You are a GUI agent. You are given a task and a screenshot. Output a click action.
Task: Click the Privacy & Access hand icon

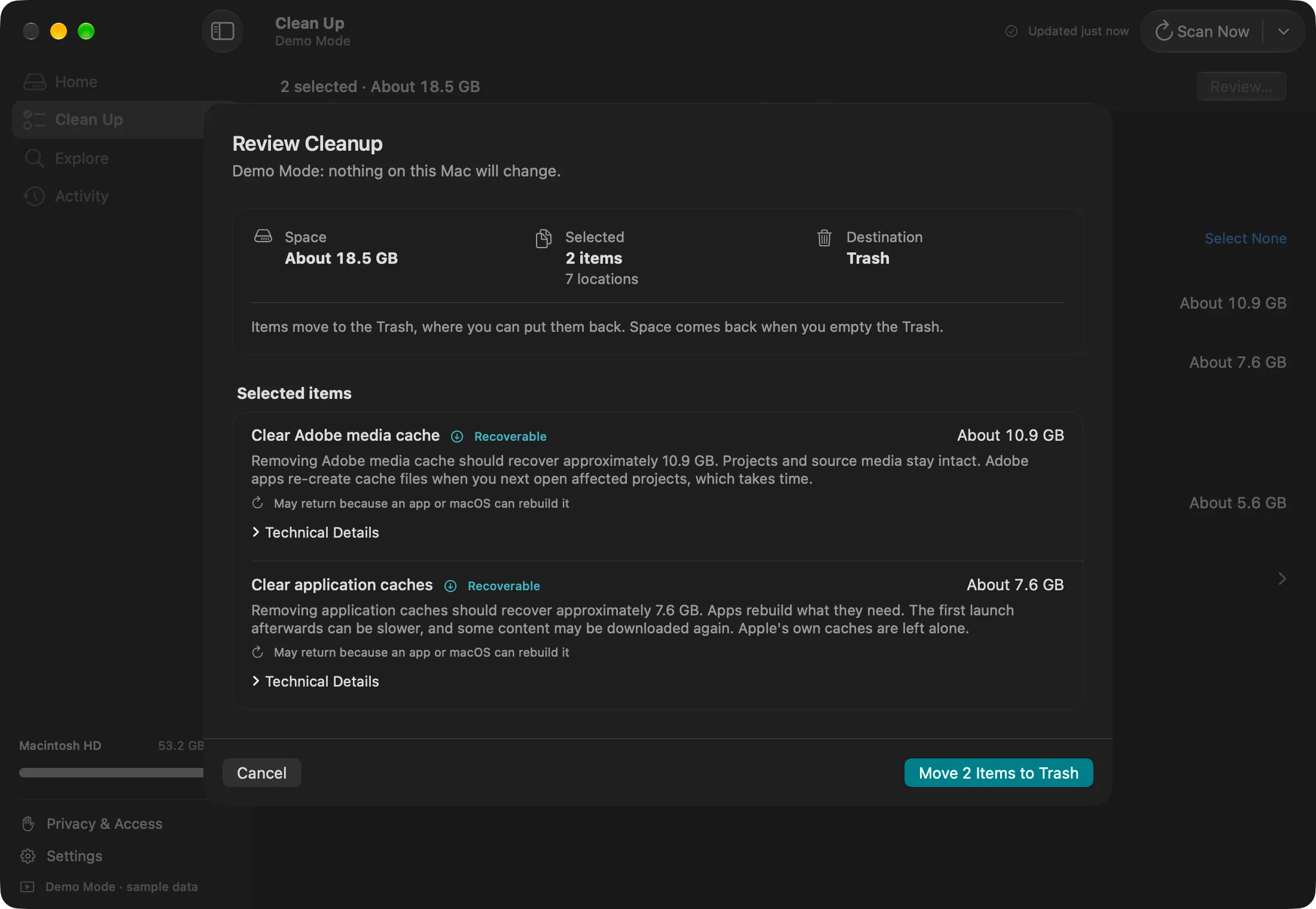[x=28, y=823]
